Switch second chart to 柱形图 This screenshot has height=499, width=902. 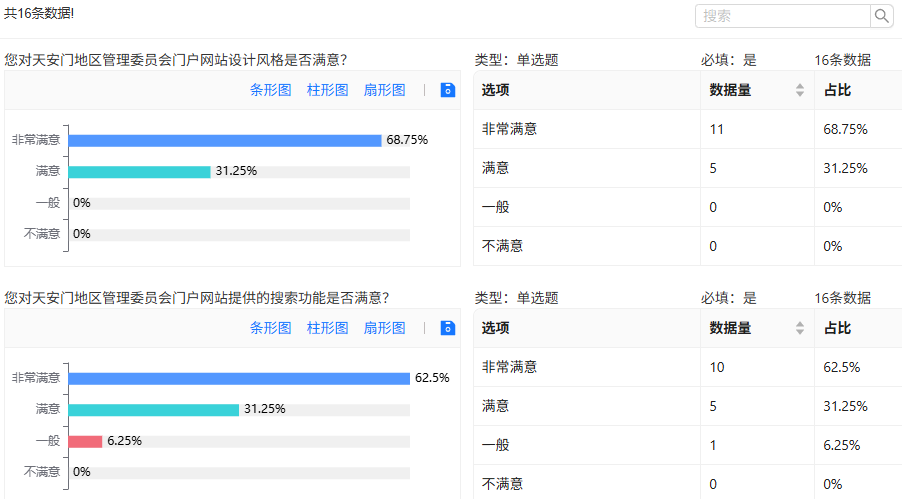327,328
